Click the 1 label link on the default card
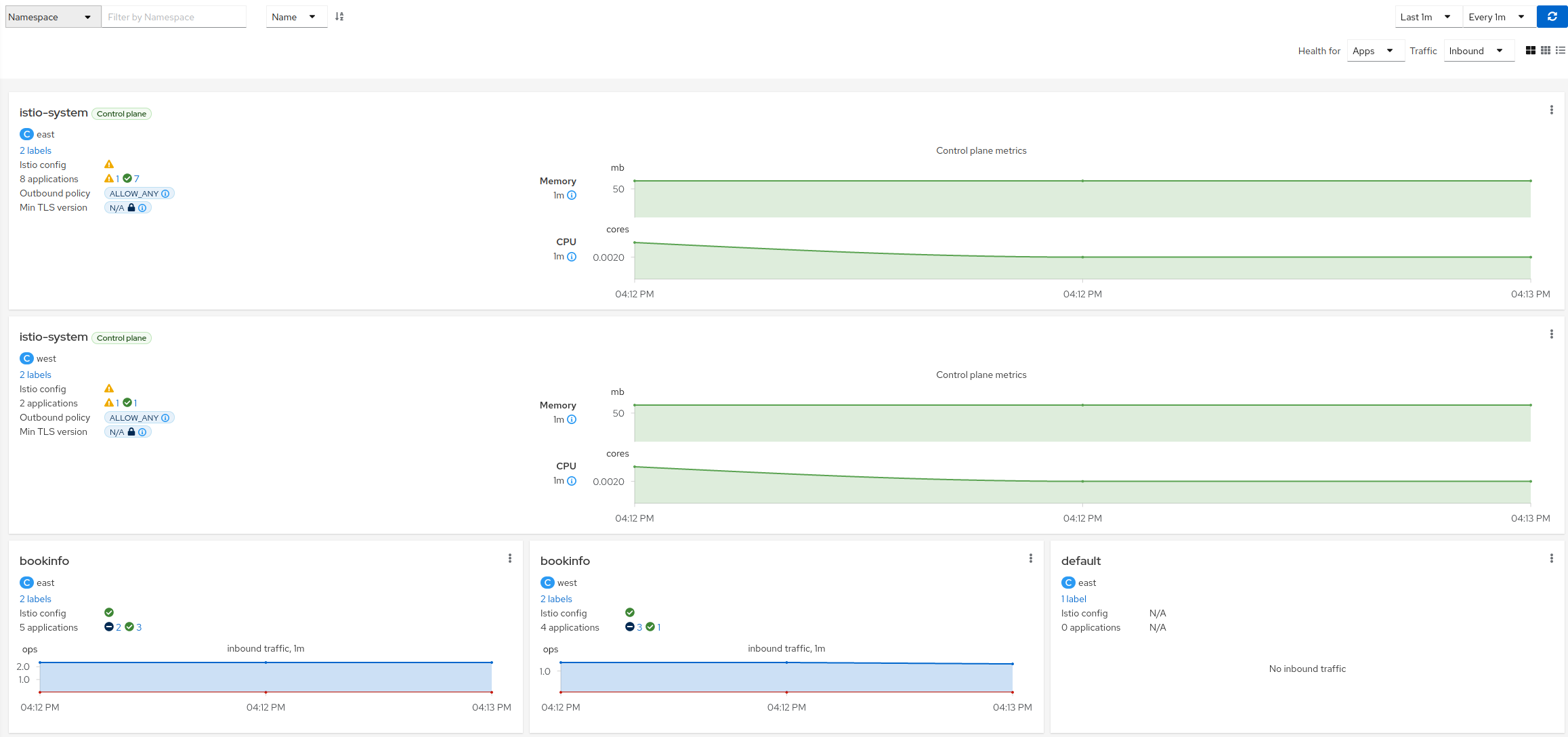The height and width of the screenshot is (737, 1568). 1073,598
